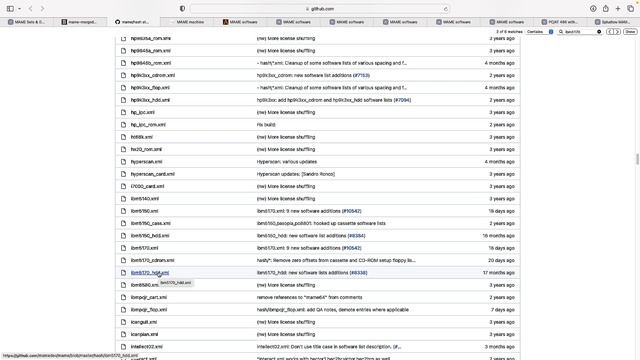Open ibm5150_cass.xml file
Screen dimensions: 640x360
click(x=151, y=223)
